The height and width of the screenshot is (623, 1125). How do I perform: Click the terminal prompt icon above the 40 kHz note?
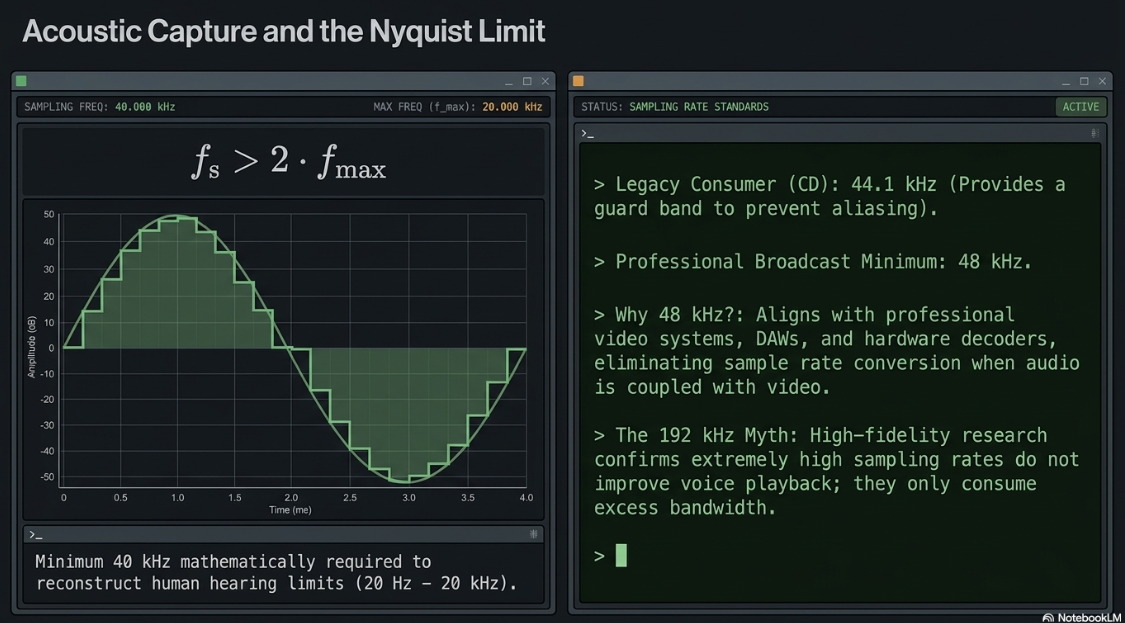point(35,535)
